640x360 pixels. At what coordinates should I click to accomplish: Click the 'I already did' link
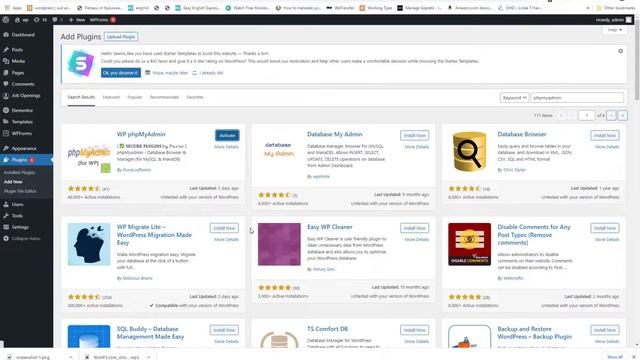point(211,73)
